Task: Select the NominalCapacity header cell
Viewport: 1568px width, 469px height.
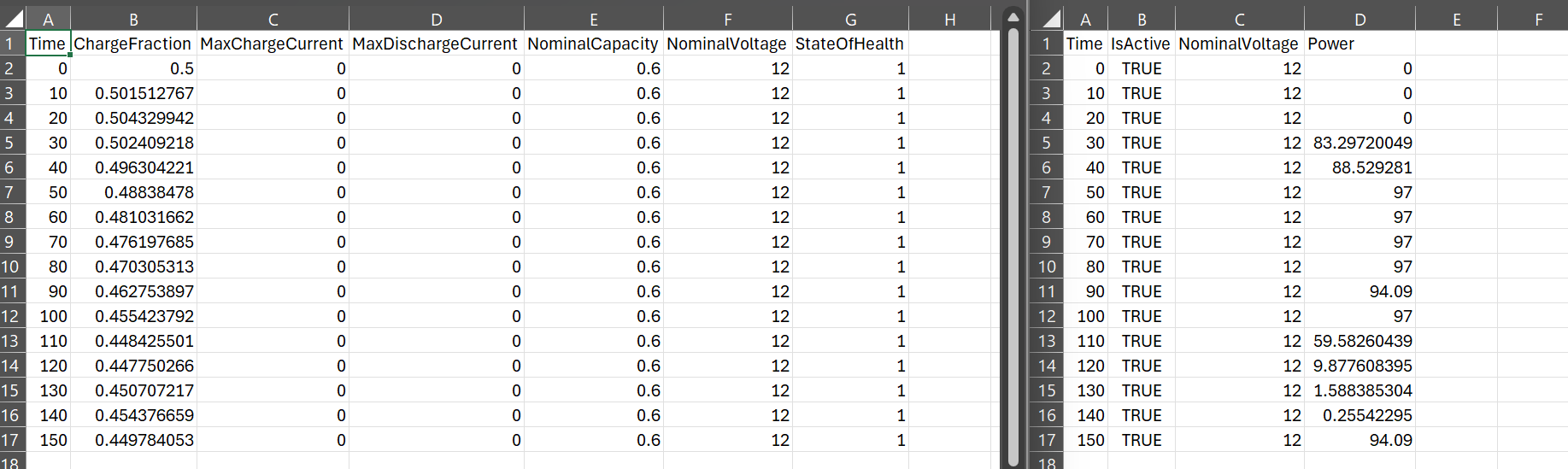Action: pyautogui.click(x=593, y=44)
